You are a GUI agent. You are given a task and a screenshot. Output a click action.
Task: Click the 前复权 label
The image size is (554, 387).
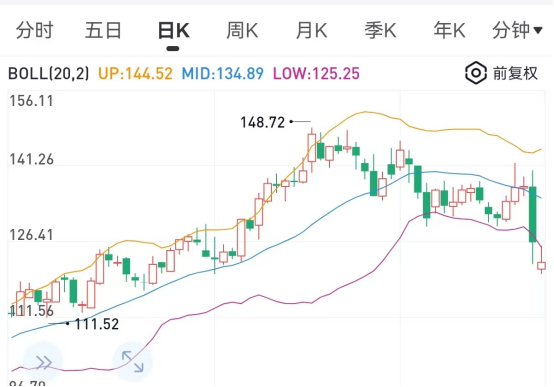pyautogui.click(x=515, y=74)
